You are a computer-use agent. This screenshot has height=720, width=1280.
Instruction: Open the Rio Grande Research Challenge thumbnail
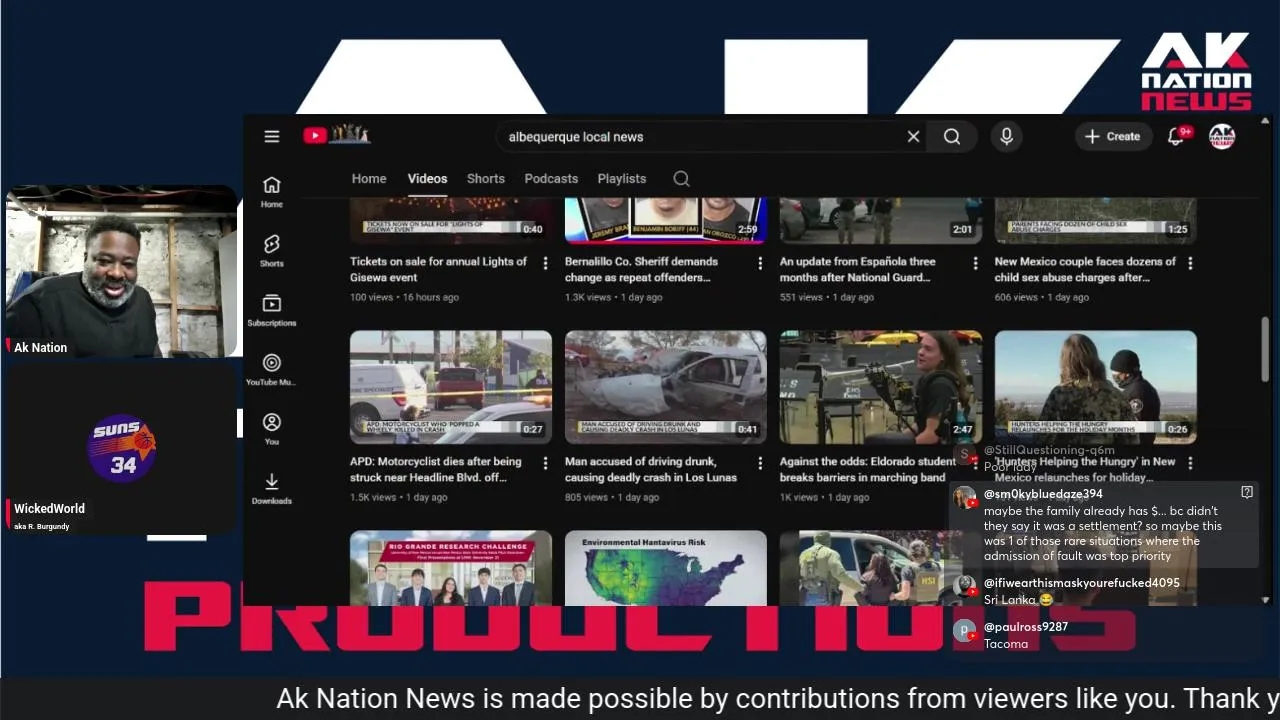[451, 568]
